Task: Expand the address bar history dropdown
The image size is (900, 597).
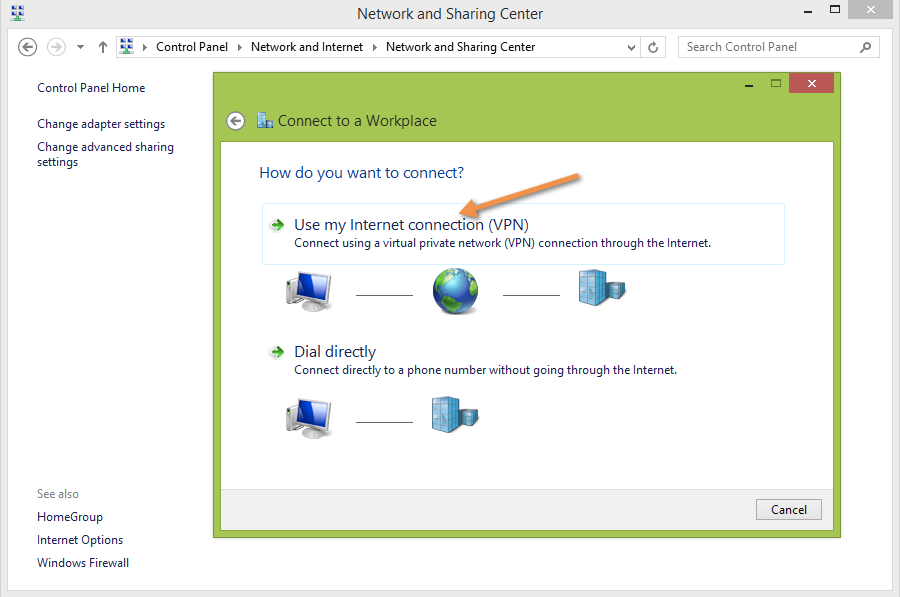Action: point(631,47)
